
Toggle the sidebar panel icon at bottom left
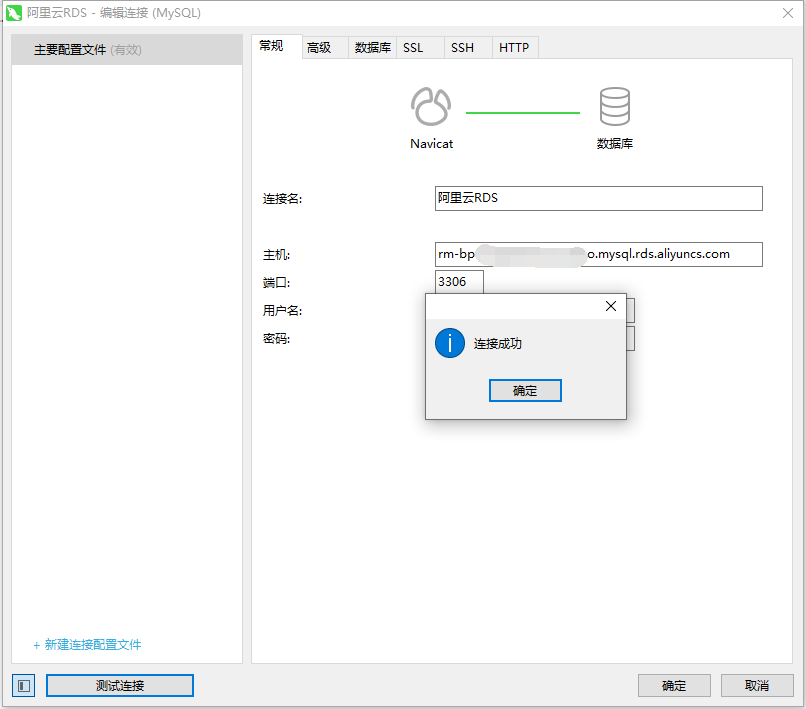coord(24,685)
